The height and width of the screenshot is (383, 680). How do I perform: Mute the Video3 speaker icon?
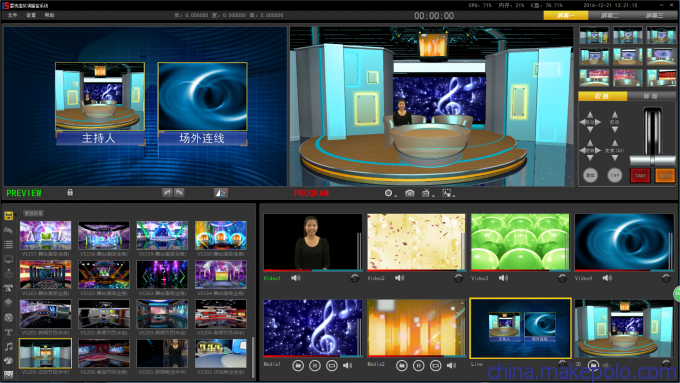[503, 278]
